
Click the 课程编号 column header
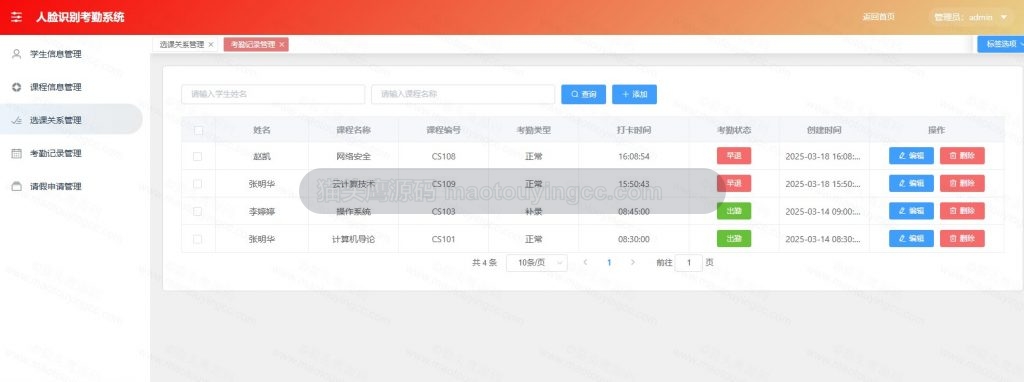pos(443,130)
